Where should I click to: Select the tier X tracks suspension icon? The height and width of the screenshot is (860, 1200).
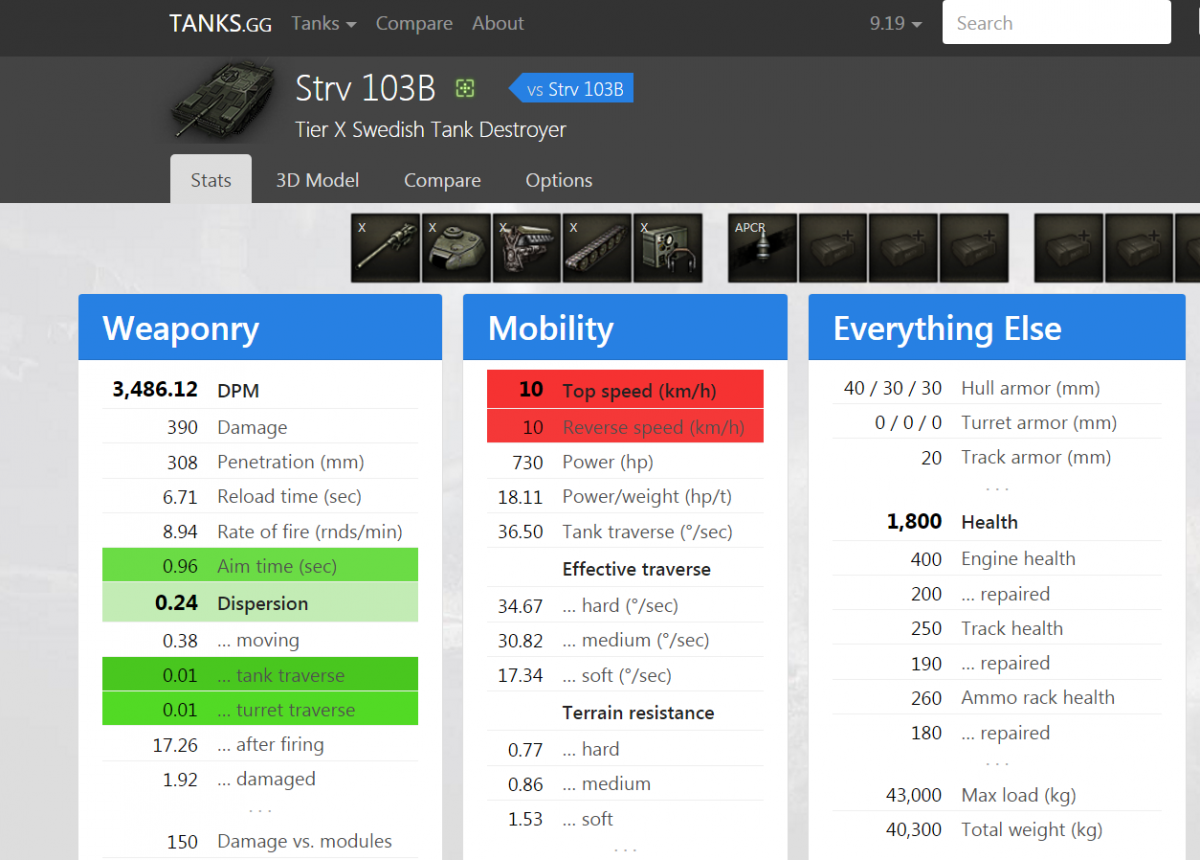click(x=597, y=248)
